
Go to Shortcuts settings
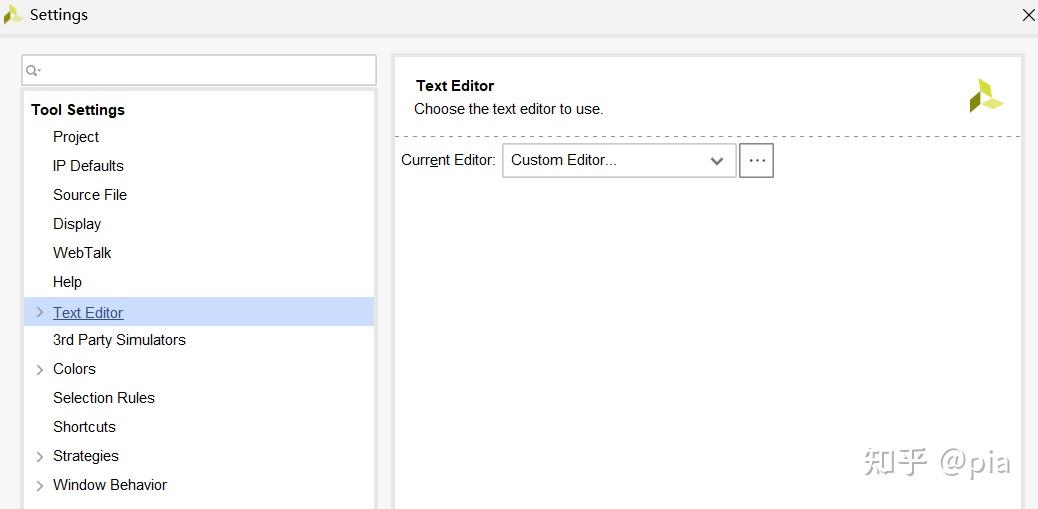click(84, 427)
